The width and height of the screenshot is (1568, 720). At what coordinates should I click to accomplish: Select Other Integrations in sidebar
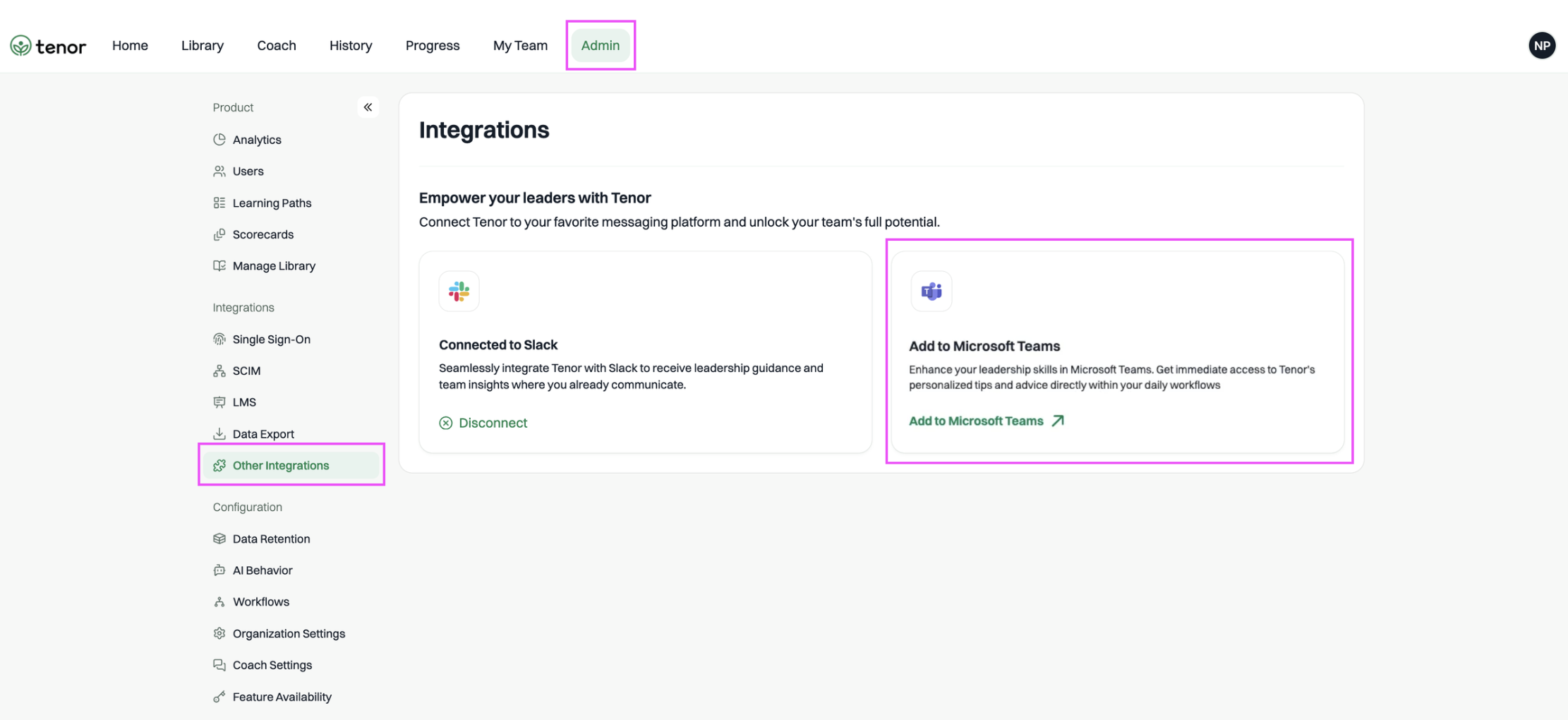tap(291, 466)
